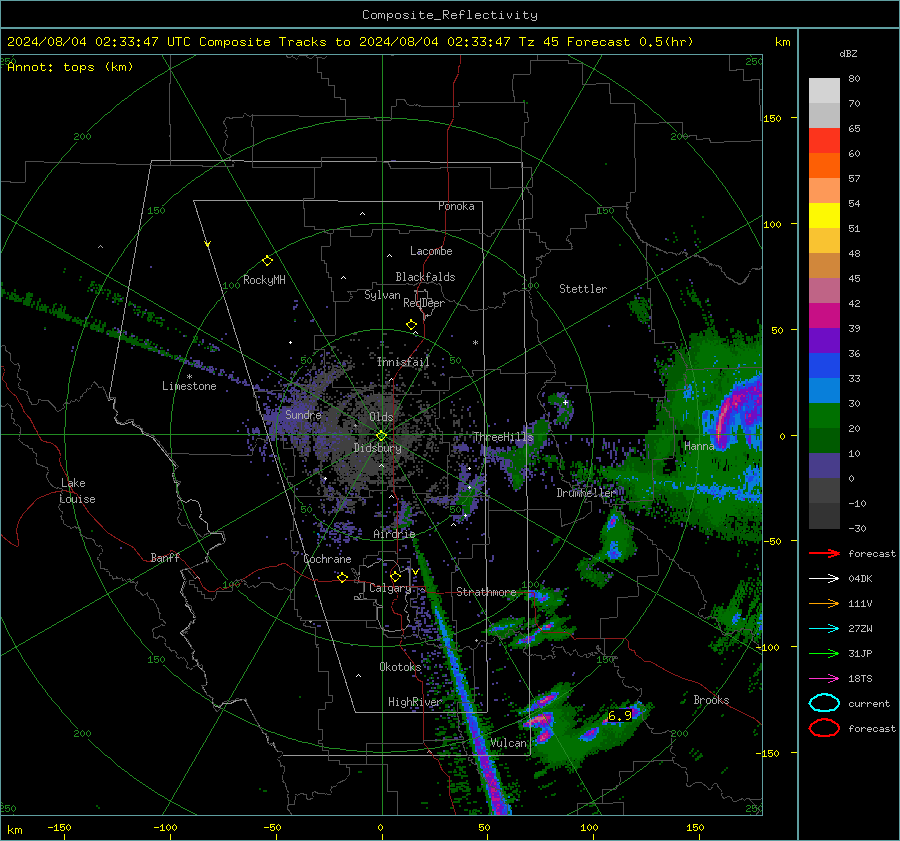Click the Brooks city label

711,700
